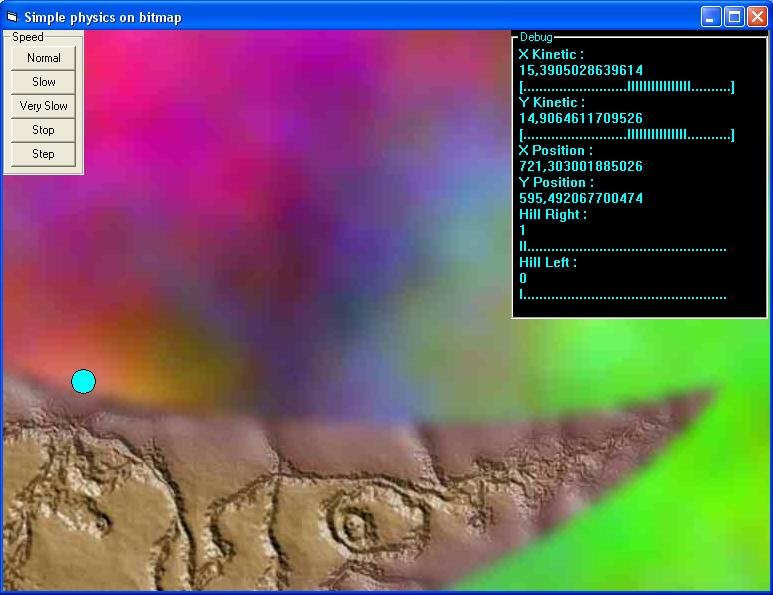The height and width of the screenshot is (595, 773).
Task: Click the Hill Right indicator bar
Action: point(622,247)
